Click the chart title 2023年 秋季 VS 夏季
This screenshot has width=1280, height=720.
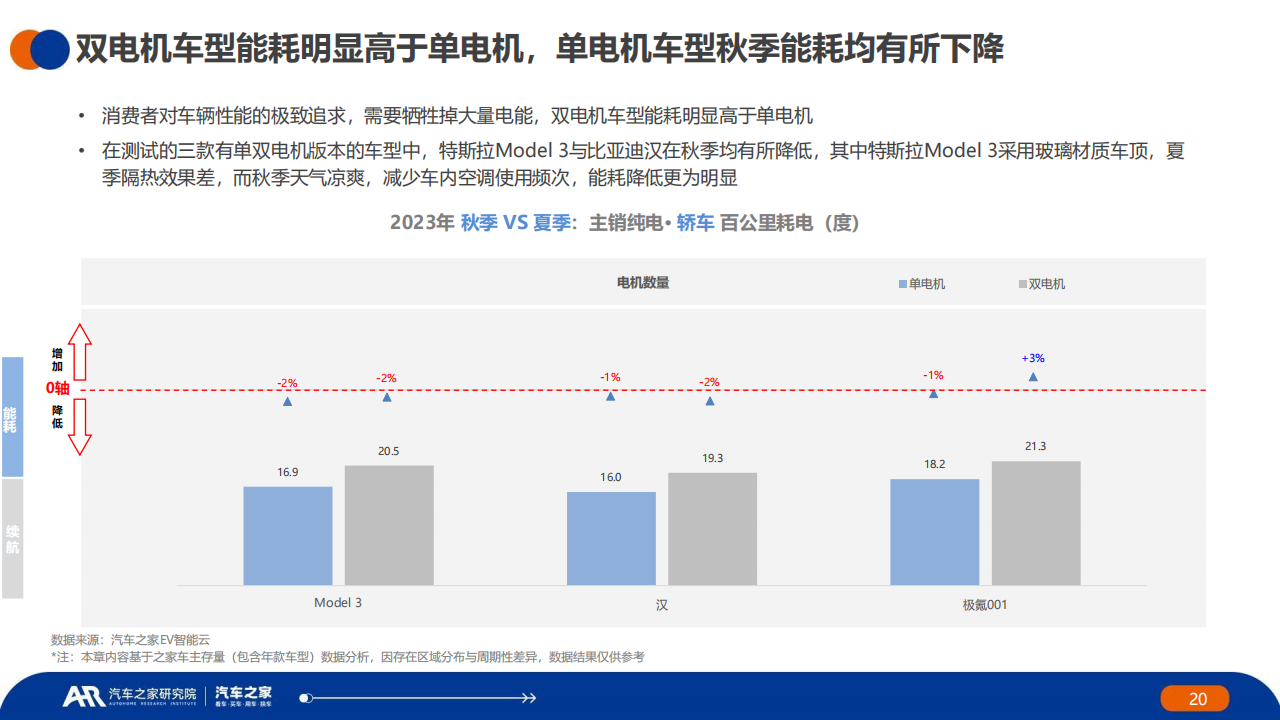pyautogui.click(x=625, y=223)
